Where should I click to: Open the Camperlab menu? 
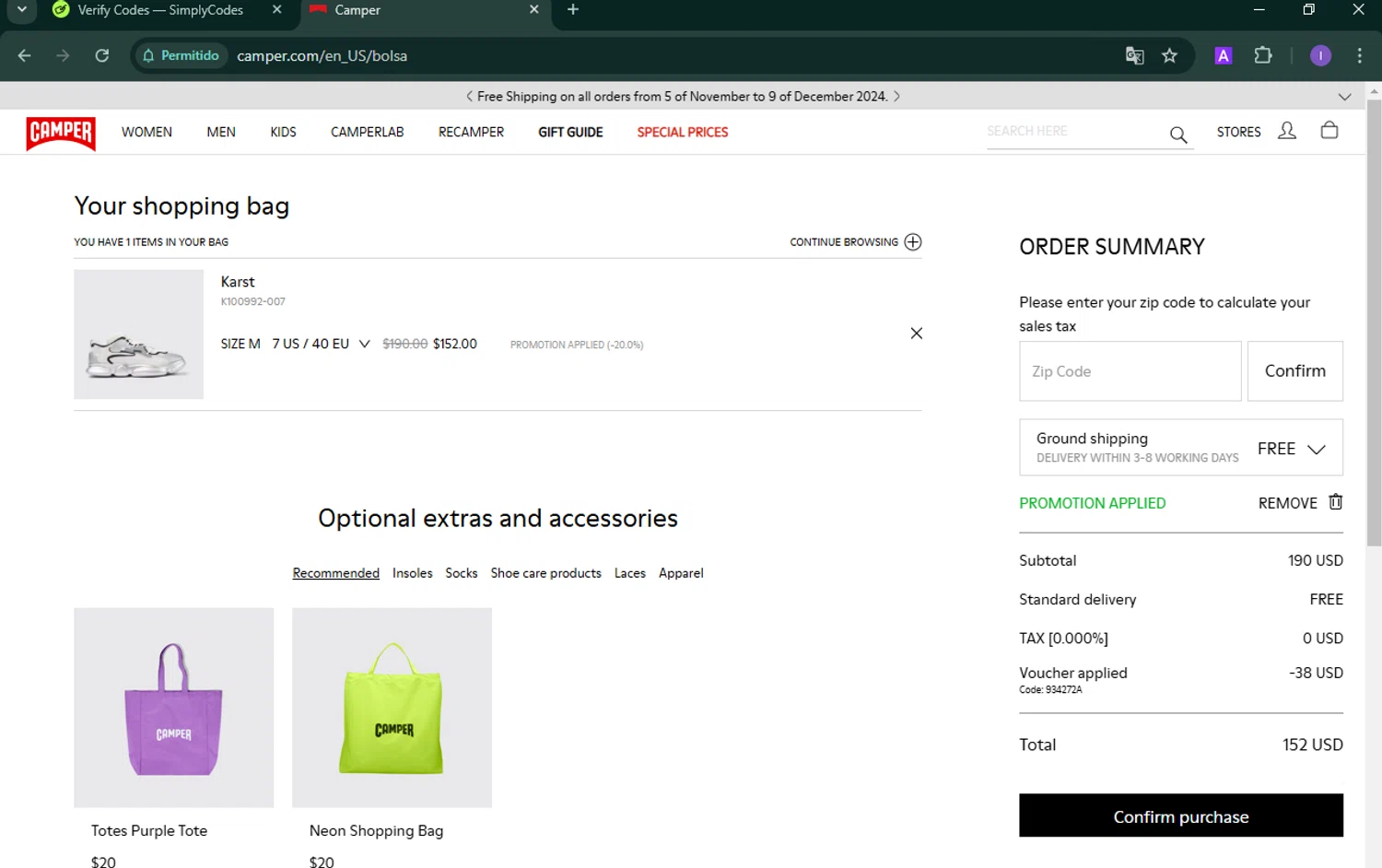[367, 133]
